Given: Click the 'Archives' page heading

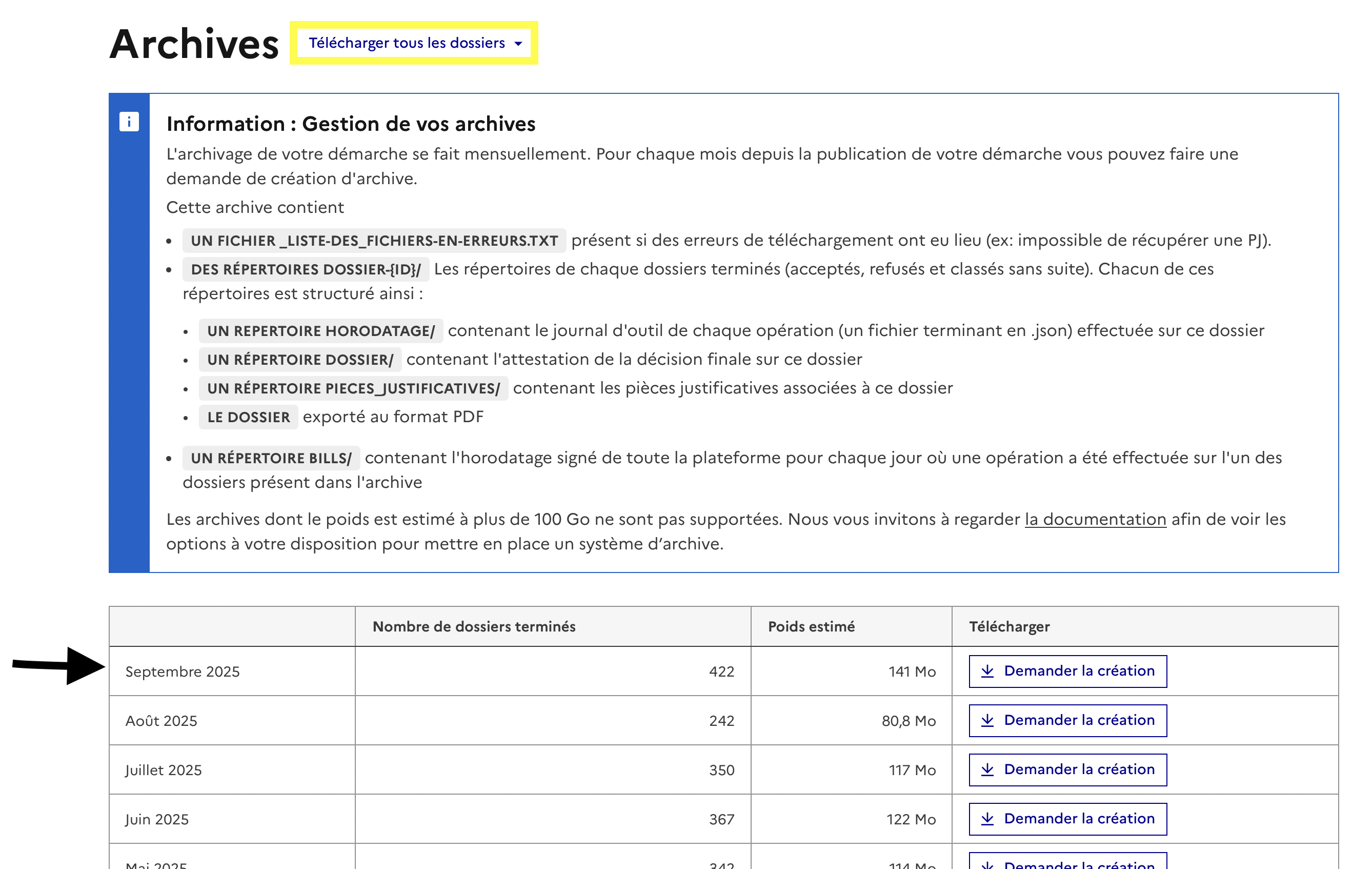Looking at the screenshot, I should click(x=194, y=44).
